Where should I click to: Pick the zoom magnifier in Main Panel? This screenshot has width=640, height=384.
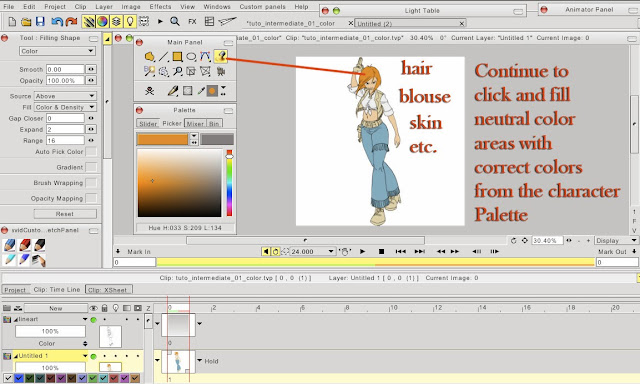click(x=178, y=71)
